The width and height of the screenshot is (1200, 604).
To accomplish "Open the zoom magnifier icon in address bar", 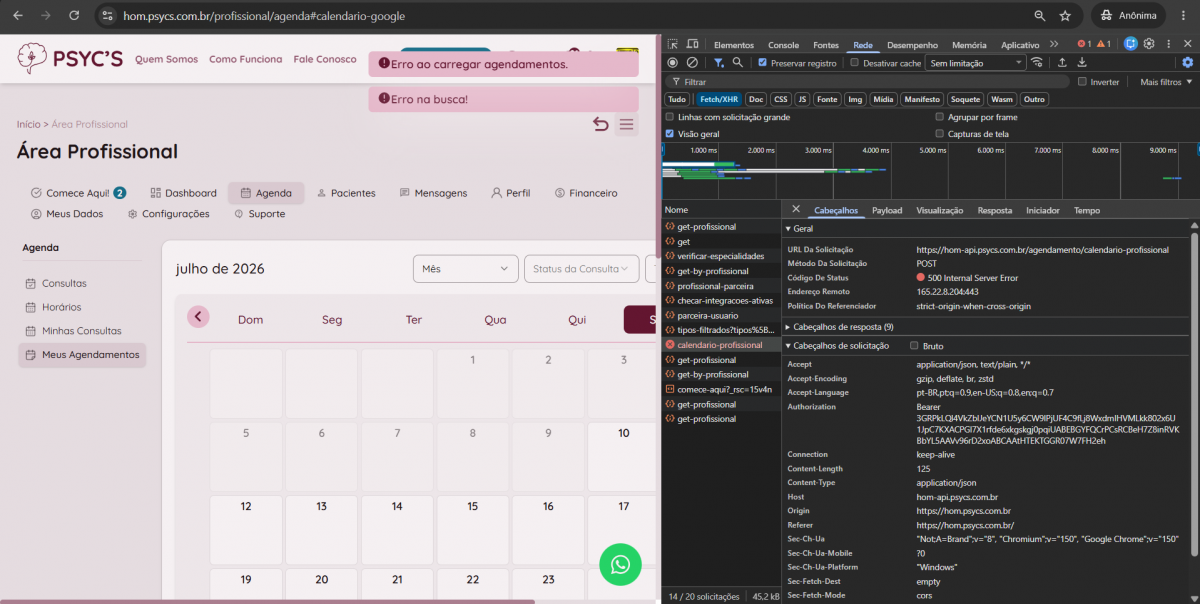I will [1040, 16].
